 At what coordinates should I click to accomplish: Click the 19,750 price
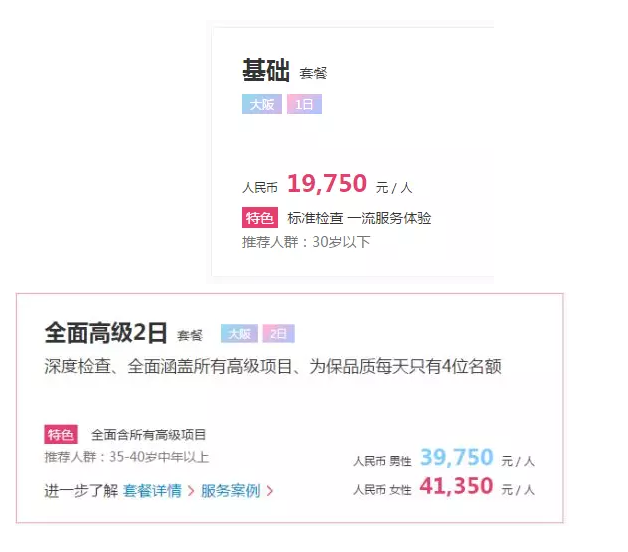coord(327,184)
